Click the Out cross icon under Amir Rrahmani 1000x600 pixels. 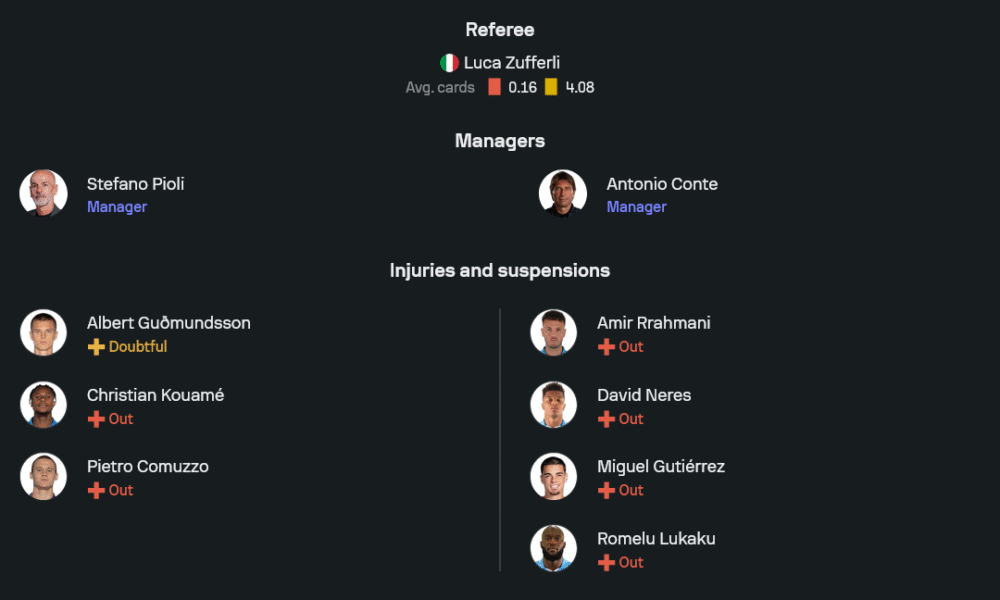coord(606,347)
